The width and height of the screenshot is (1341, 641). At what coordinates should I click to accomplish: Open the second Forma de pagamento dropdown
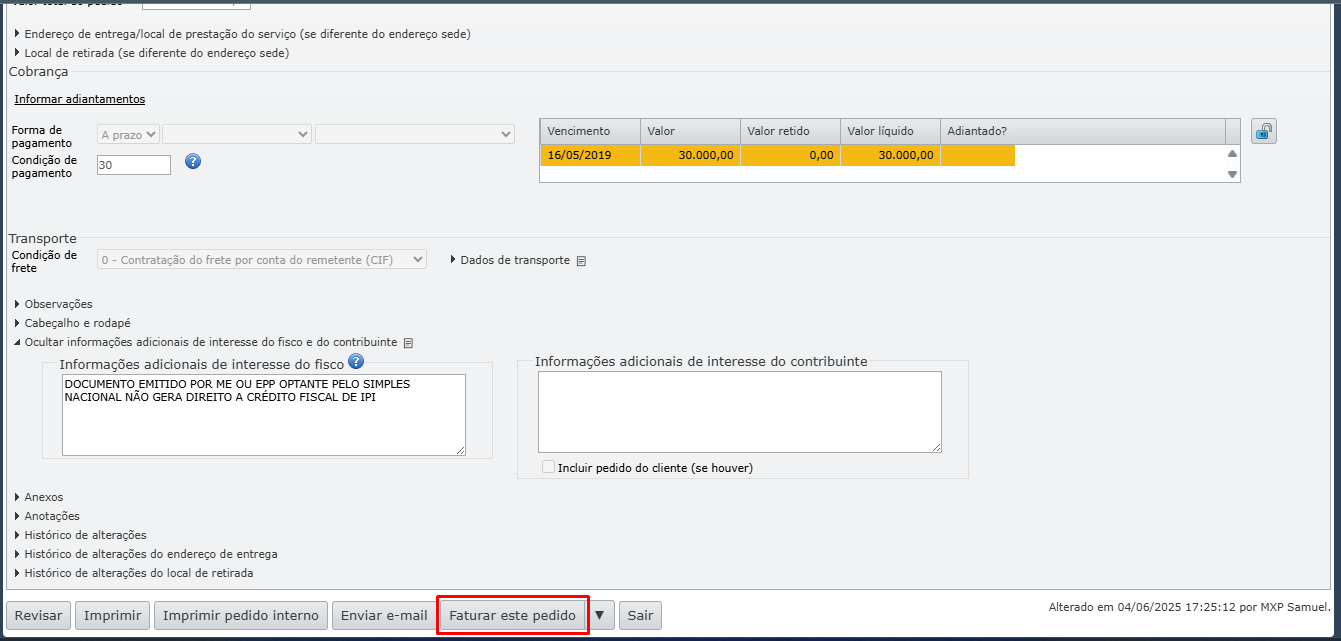point(237,134)
